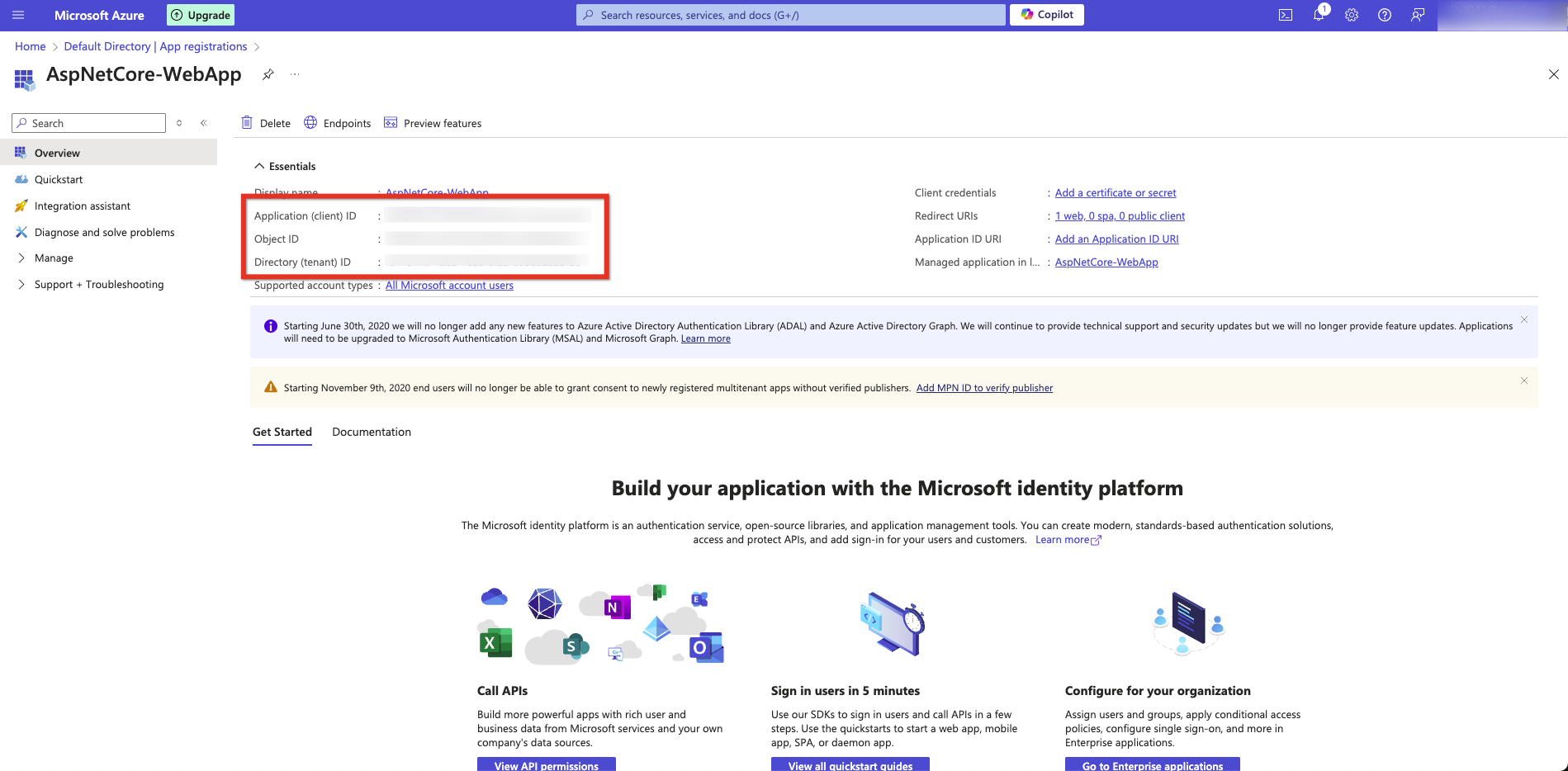
Task: Click the Microsoft Azure logo text
Action: click(99, 15)
